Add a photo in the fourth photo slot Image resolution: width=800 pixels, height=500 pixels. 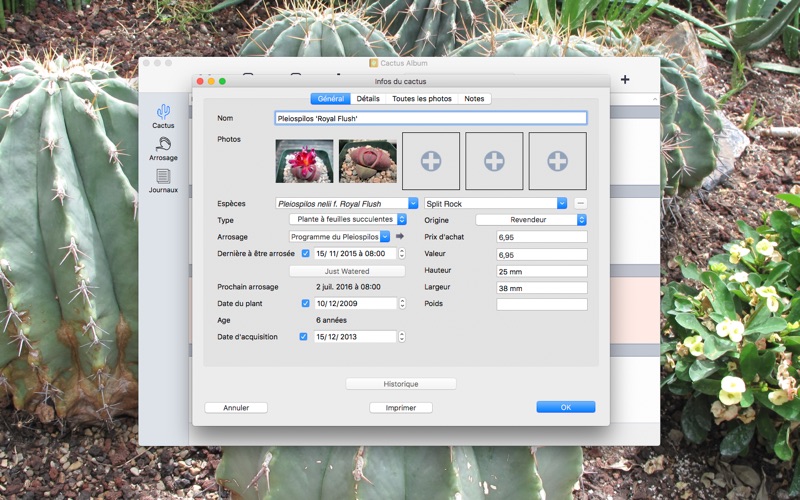click(494, 161)
